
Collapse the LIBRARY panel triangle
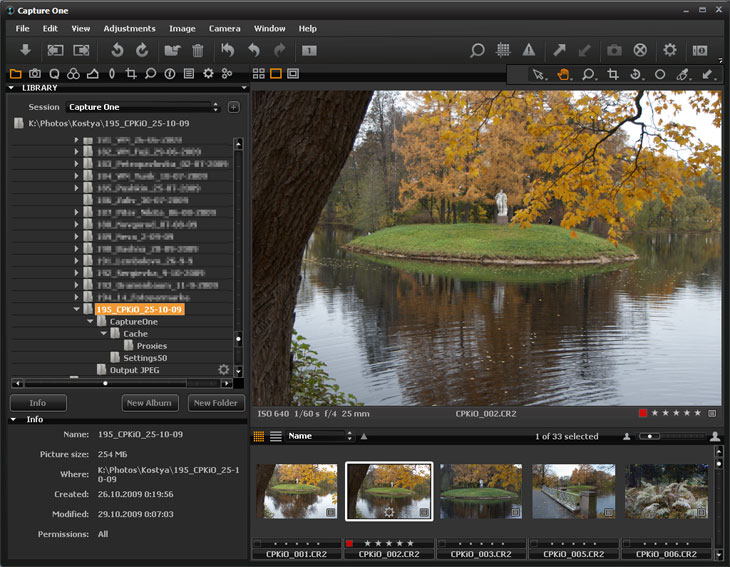pos(11,88)
